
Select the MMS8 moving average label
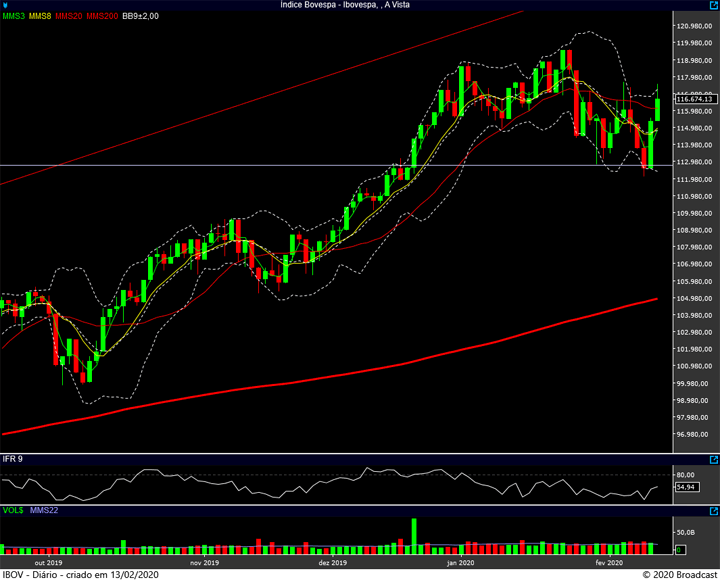click(40, 17)
